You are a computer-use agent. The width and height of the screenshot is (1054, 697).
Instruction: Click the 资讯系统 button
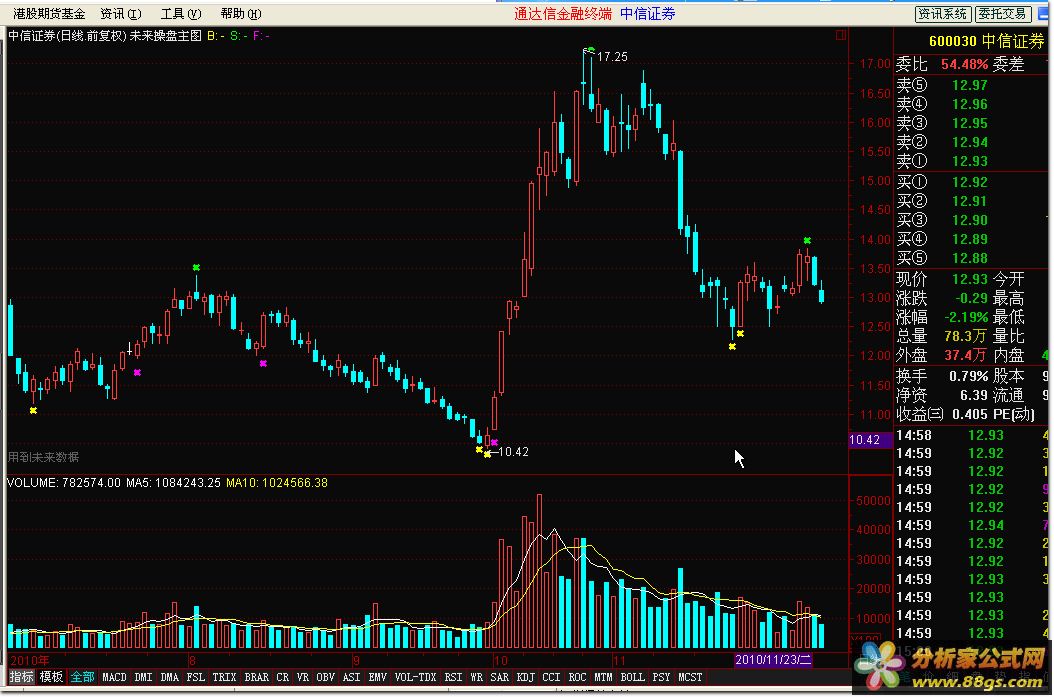(942, 13)
